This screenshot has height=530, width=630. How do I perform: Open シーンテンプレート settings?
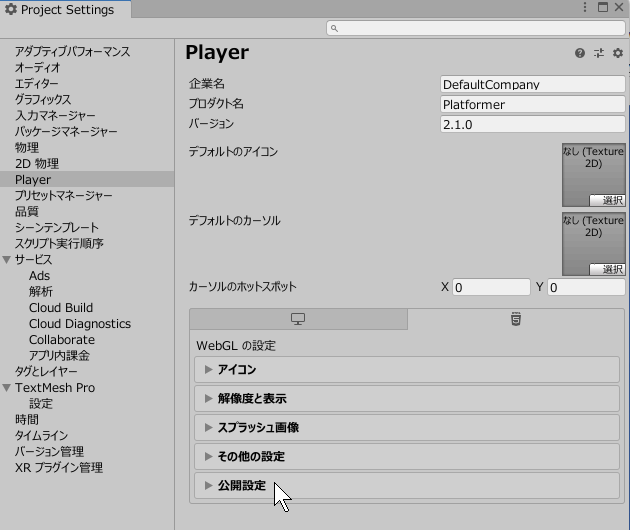click(x=57, y=227)
